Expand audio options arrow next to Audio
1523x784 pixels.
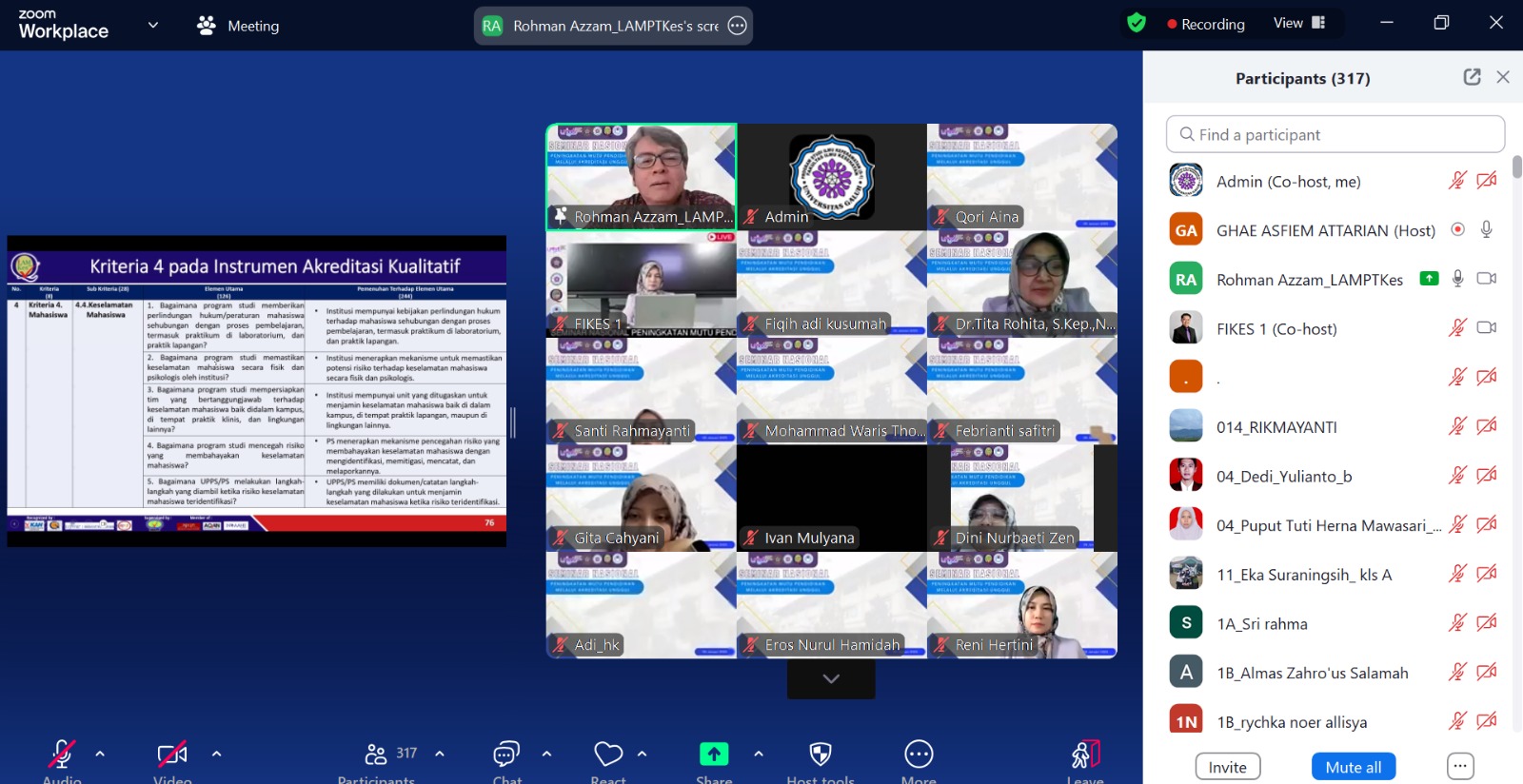pos(100,754)
